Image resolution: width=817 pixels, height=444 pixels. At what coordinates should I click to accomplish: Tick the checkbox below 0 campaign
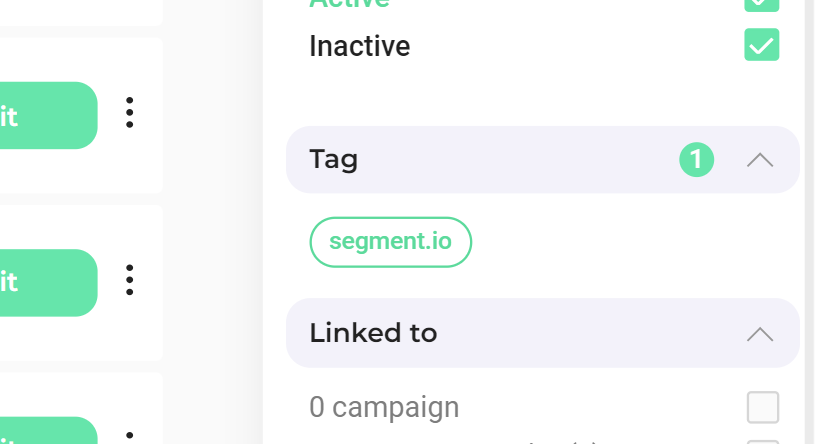[x=762, y=441]
